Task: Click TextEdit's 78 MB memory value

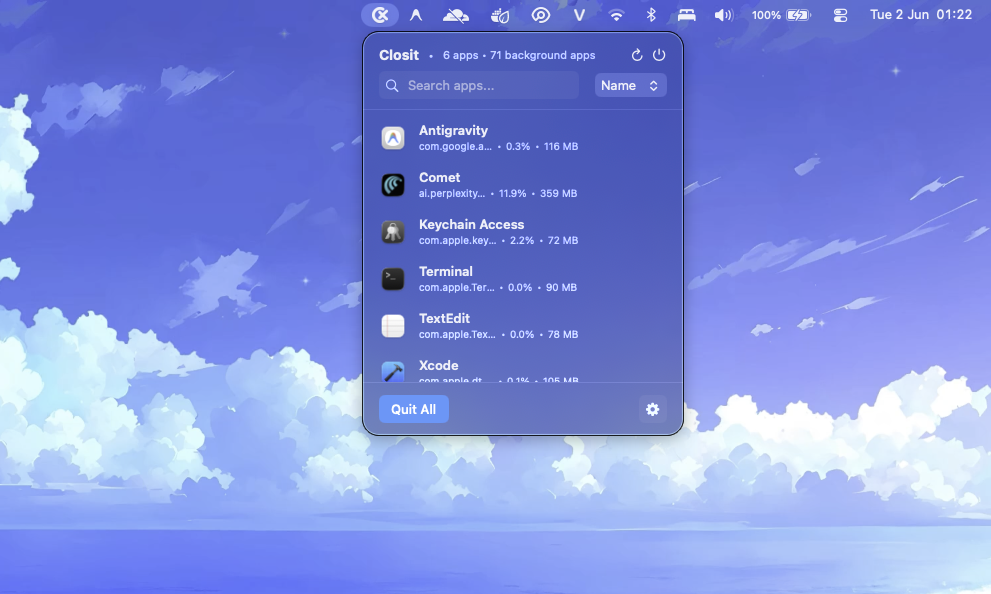Action: (x=562, y=334)
